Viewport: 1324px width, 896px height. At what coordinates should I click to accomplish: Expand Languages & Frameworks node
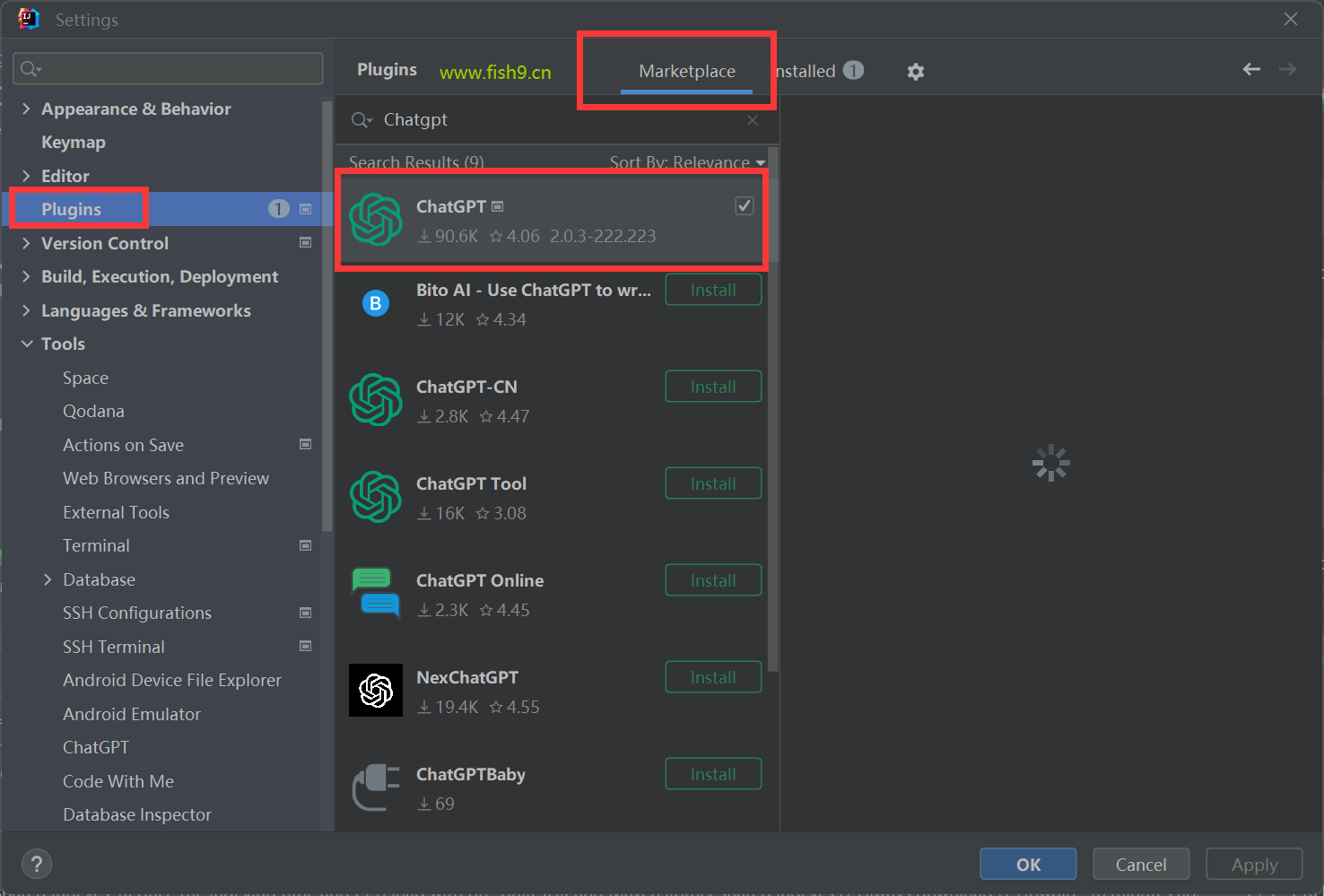[26, 310]
